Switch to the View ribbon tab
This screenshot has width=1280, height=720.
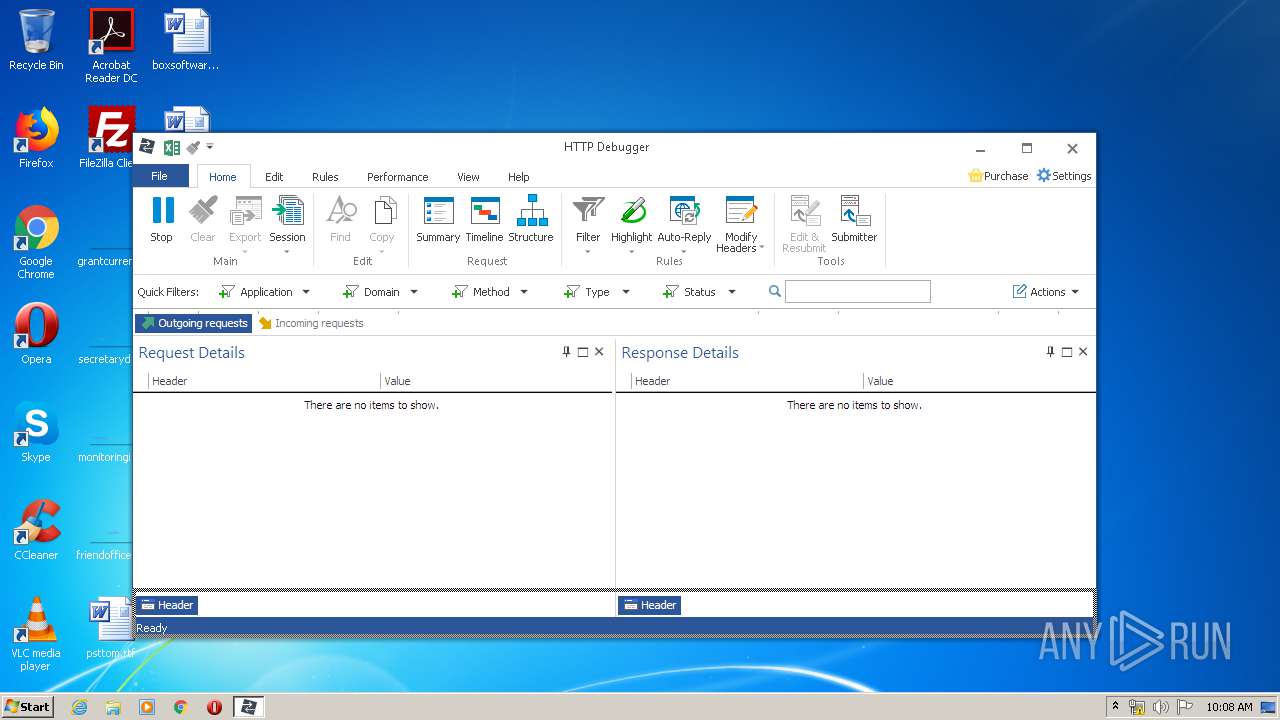[468, 177]
